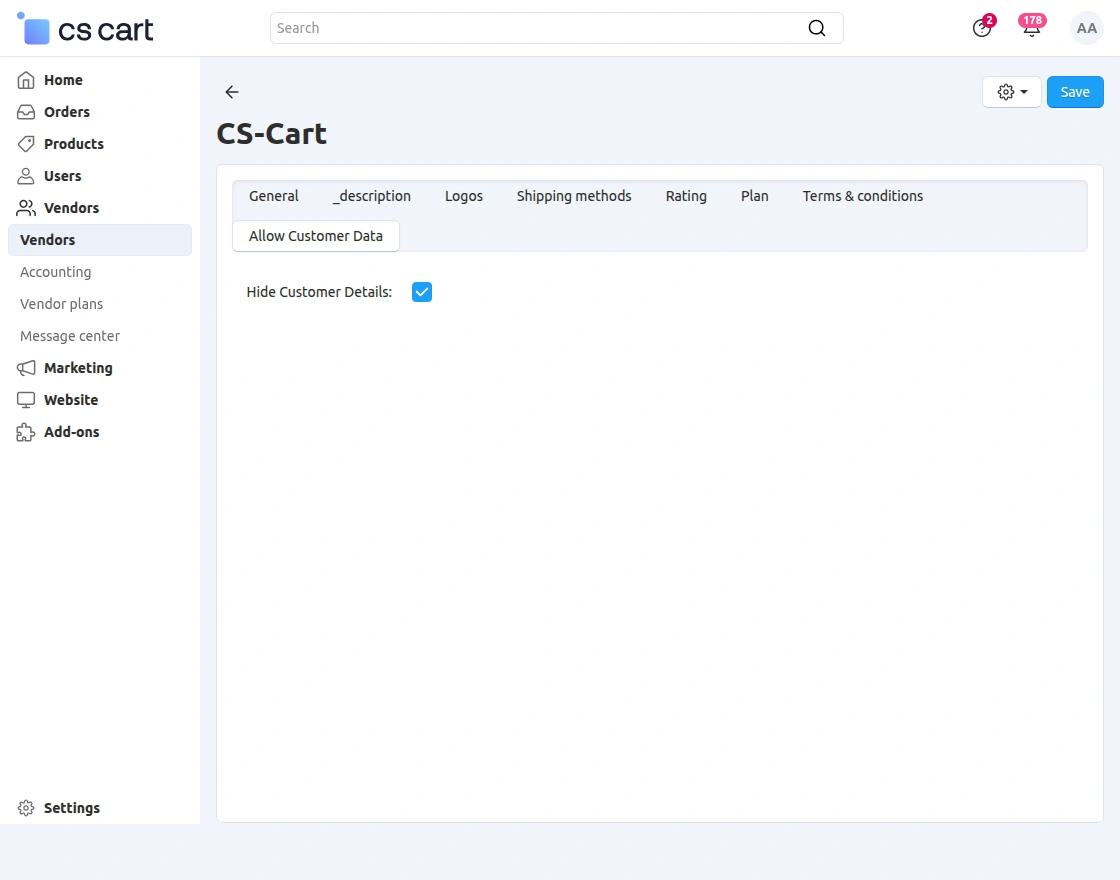Uncheck the Hide Customer Details checkbox
Viewport: 1120px width, 880px height.
point(421,291)
